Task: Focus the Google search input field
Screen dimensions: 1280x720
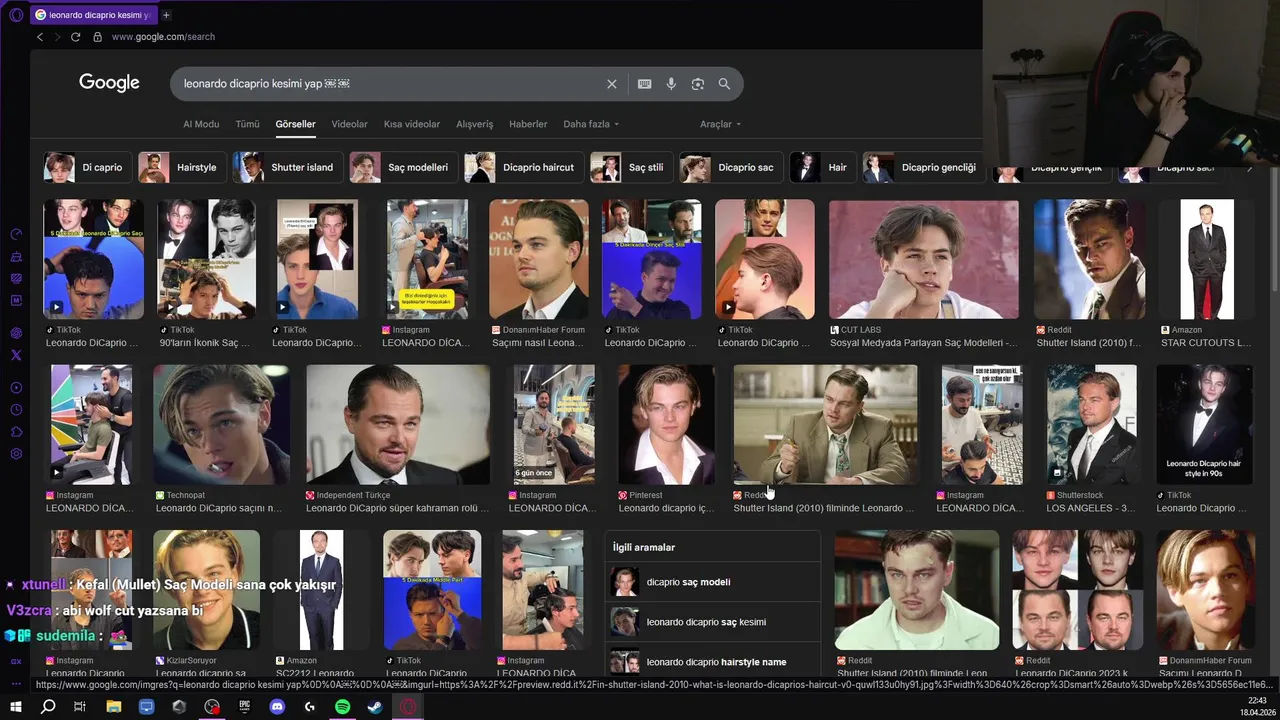Action: click(390, 84)
